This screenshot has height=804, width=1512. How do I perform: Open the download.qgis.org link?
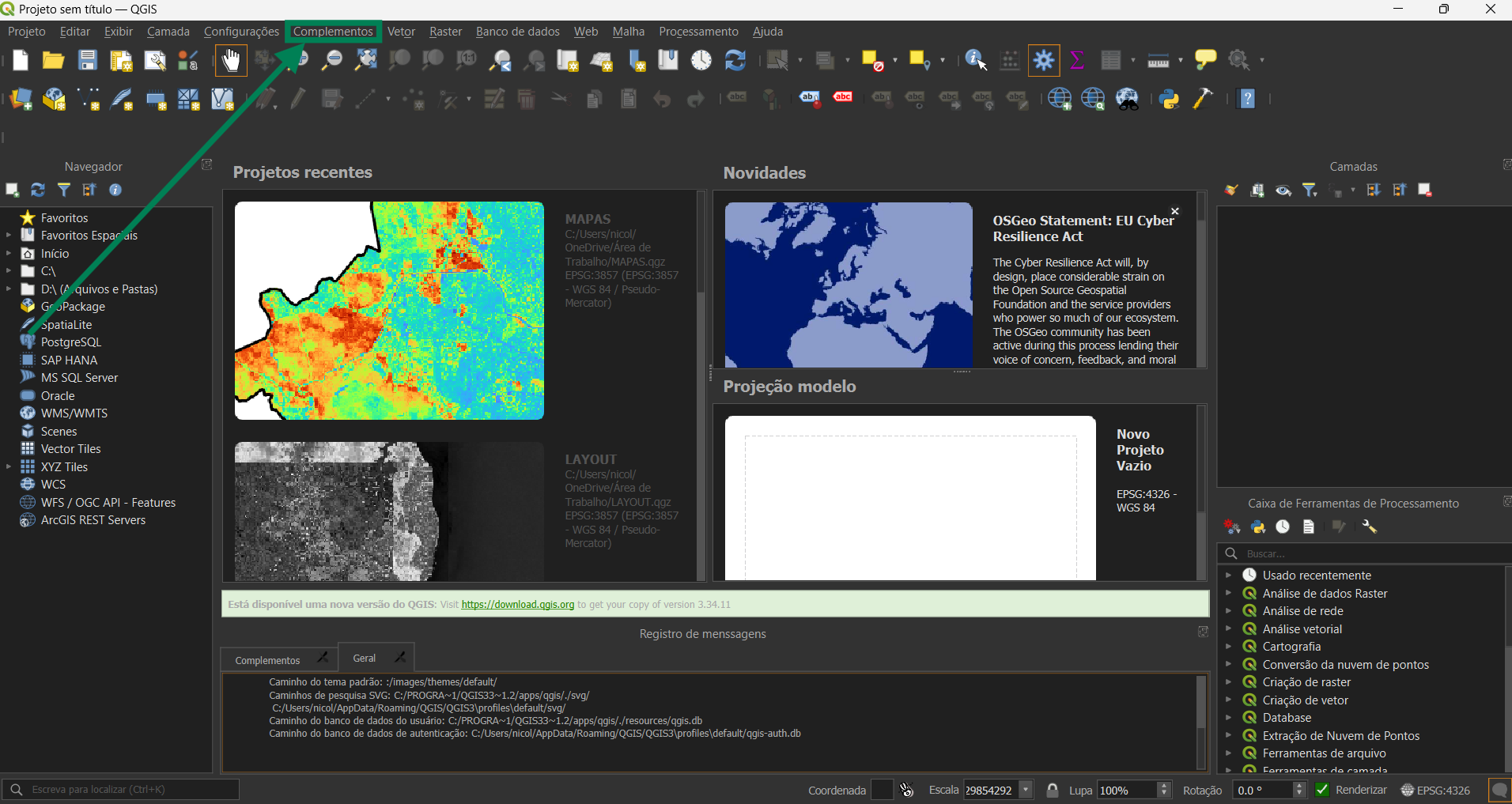[x=518, y=604]
